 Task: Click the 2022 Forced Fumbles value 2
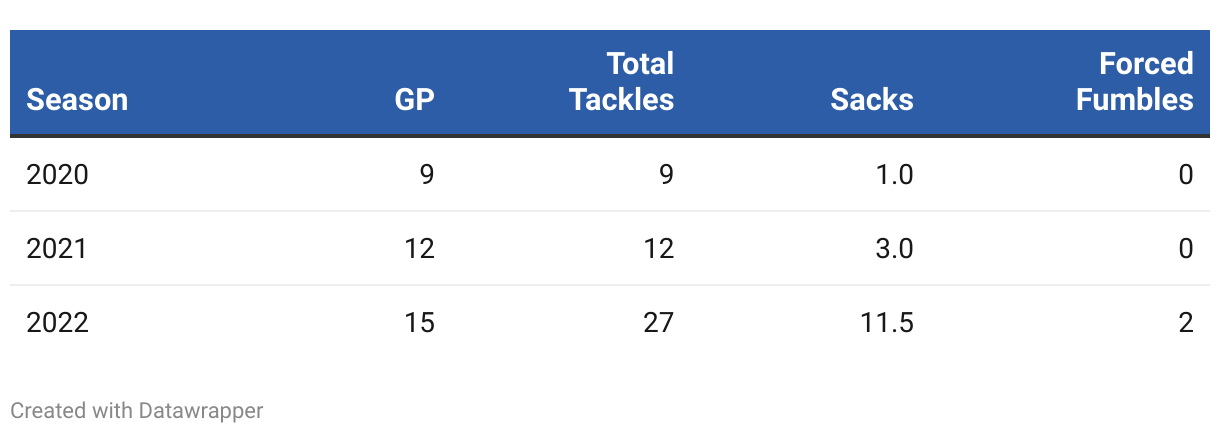(1185, 323)
